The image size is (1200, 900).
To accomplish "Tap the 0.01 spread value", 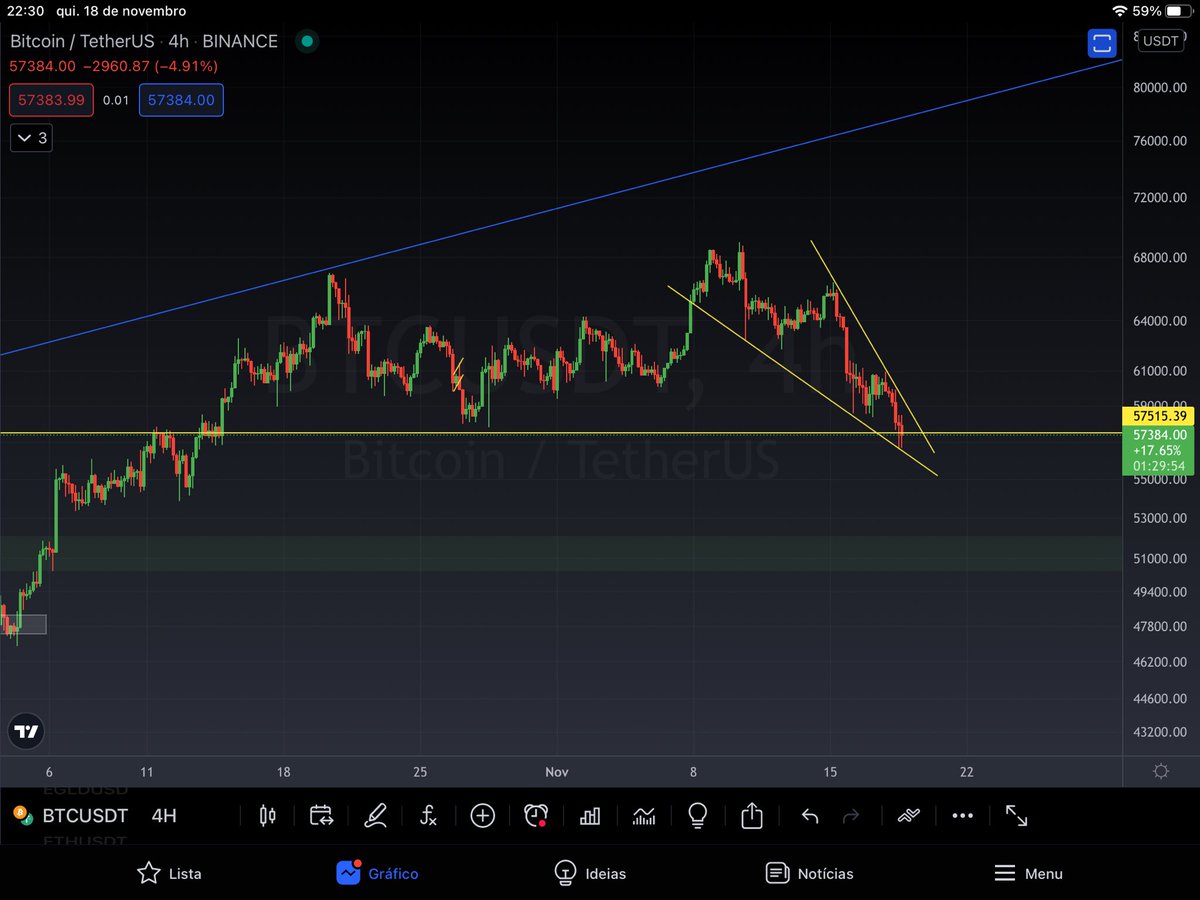I will point(117,100).
